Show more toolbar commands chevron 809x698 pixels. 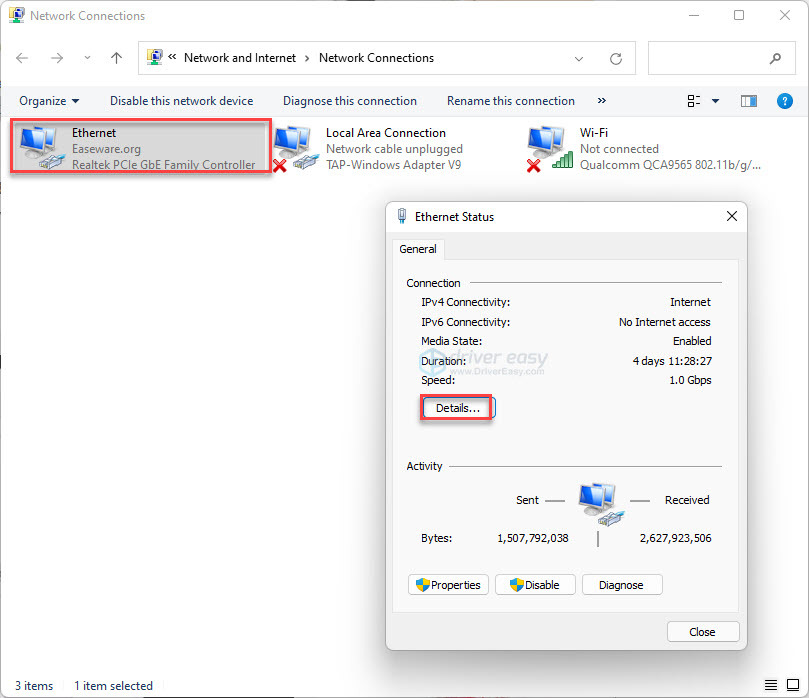pos(602,101)
